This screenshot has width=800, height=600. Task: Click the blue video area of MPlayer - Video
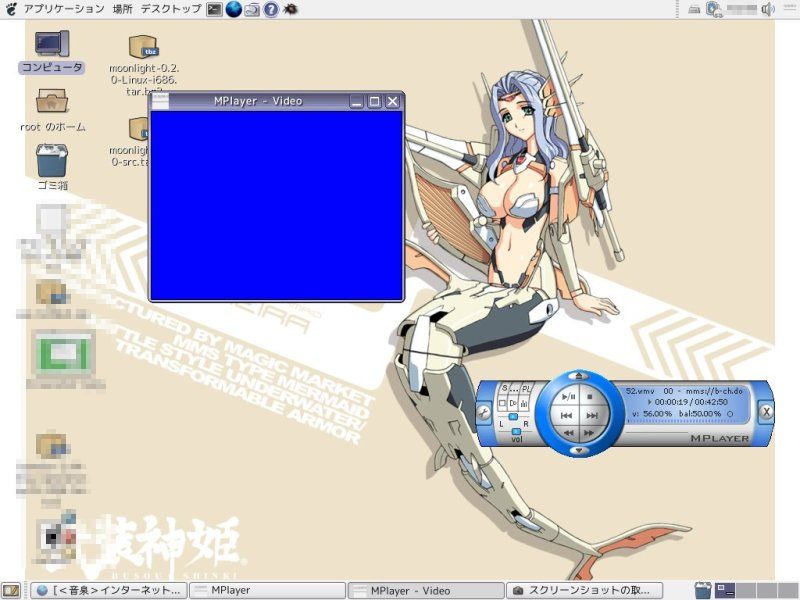[277, 206]
